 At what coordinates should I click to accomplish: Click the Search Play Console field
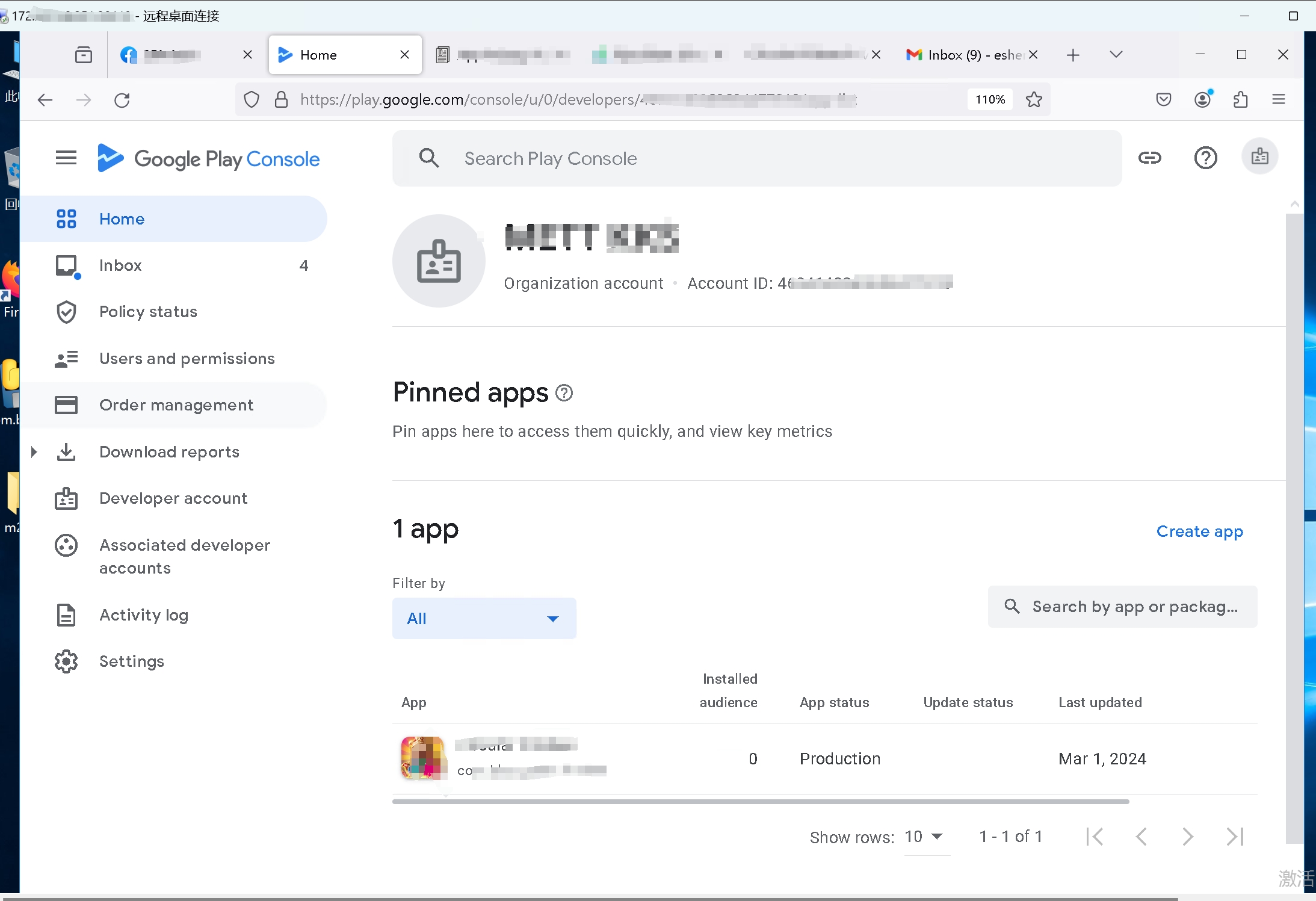[757, 158]
